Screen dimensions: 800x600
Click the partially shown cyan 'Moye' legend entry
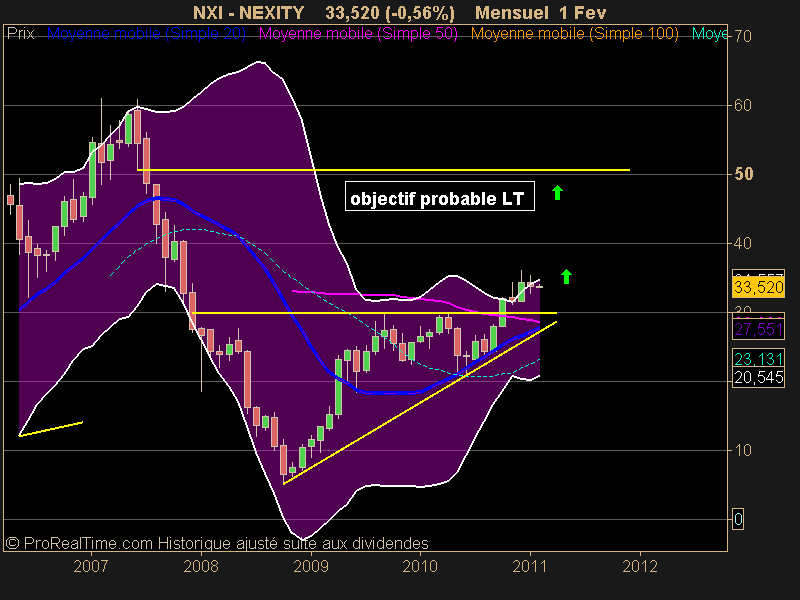(x=710, y=34)
